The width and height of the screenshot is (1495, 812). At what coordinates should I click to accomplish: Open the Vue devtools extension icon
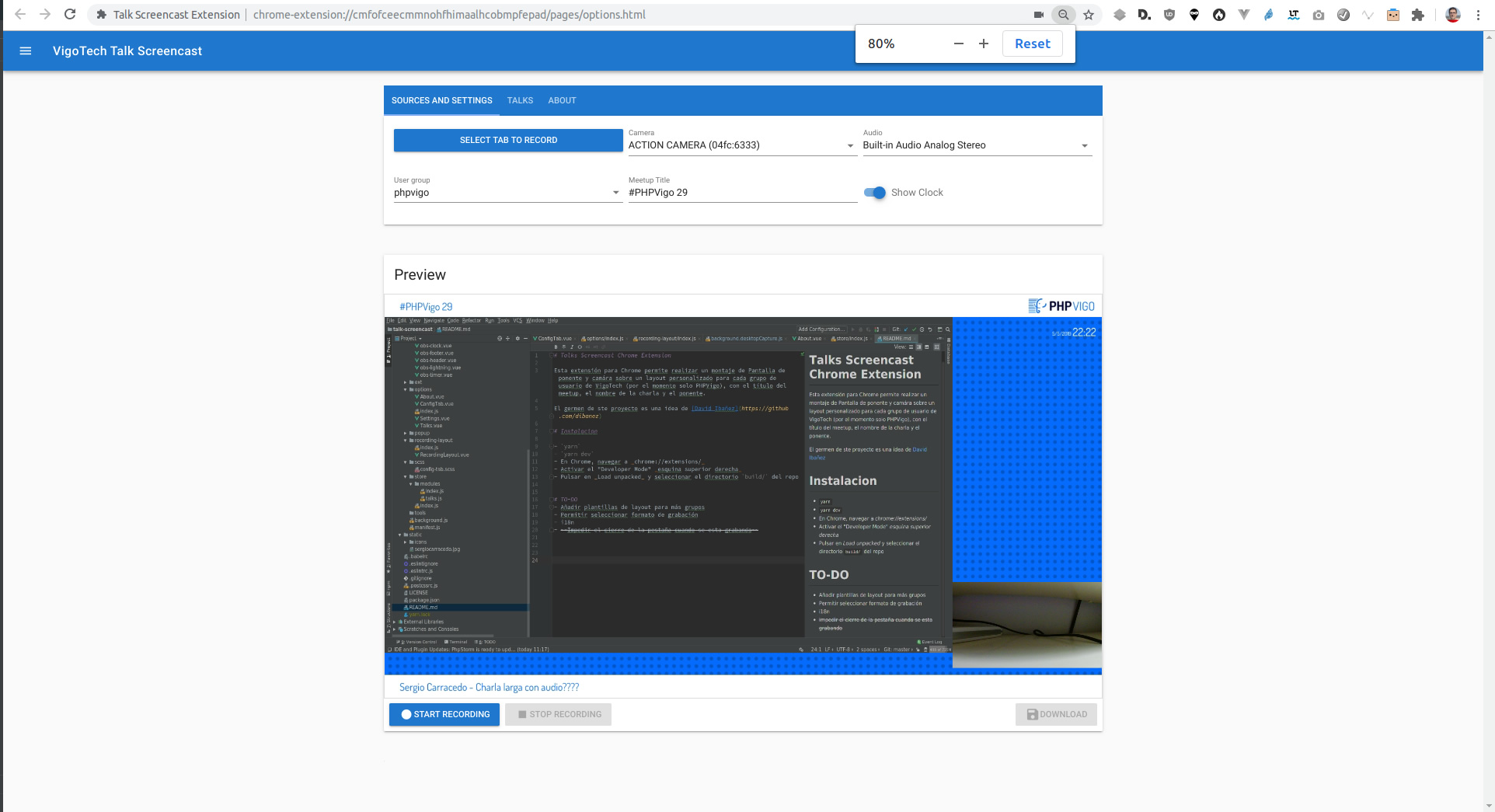1244,15
